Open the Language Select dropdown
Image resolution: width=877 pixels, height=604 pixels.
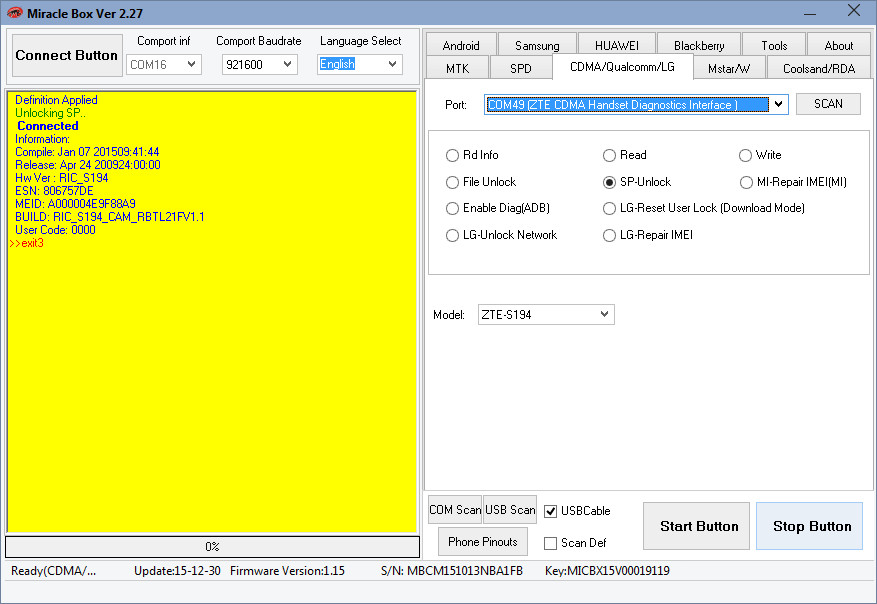(x=360, y=64)
